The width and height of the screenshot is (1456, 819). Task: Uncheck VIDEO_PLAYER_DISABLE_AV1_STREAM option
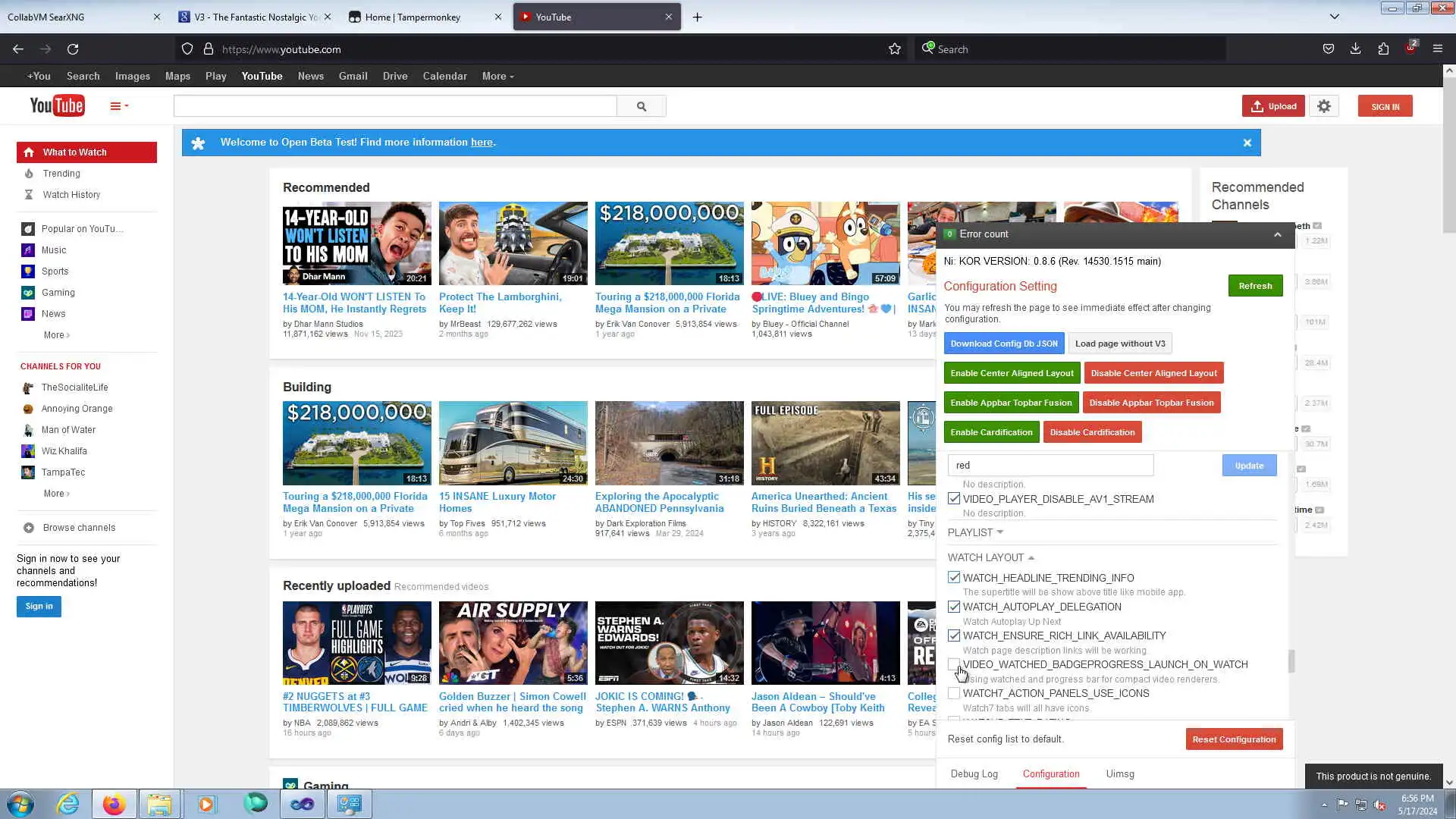click(954, 499)
